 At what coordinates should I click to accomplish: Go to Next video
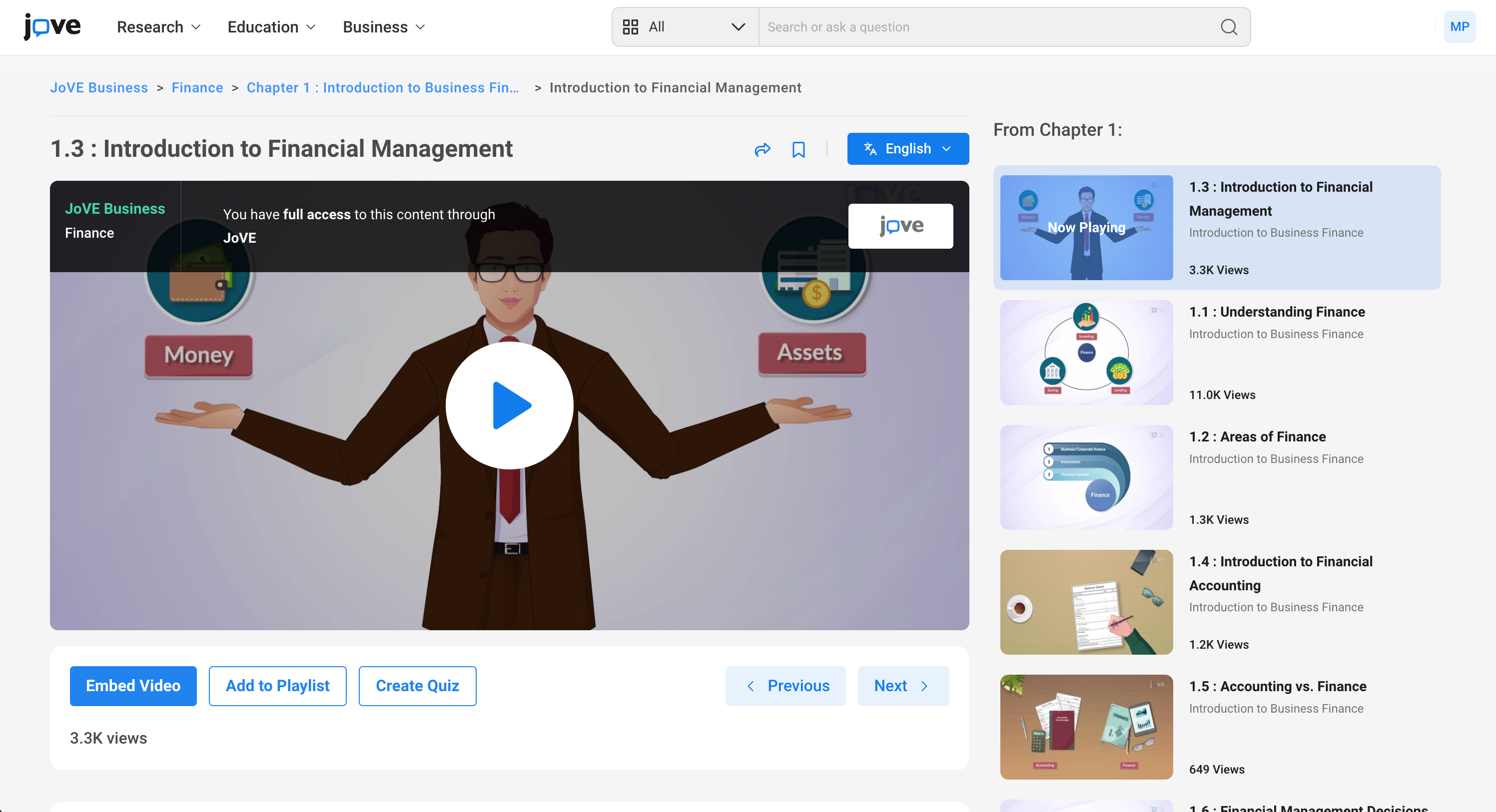pyautogui.click(x=902, y=686)
